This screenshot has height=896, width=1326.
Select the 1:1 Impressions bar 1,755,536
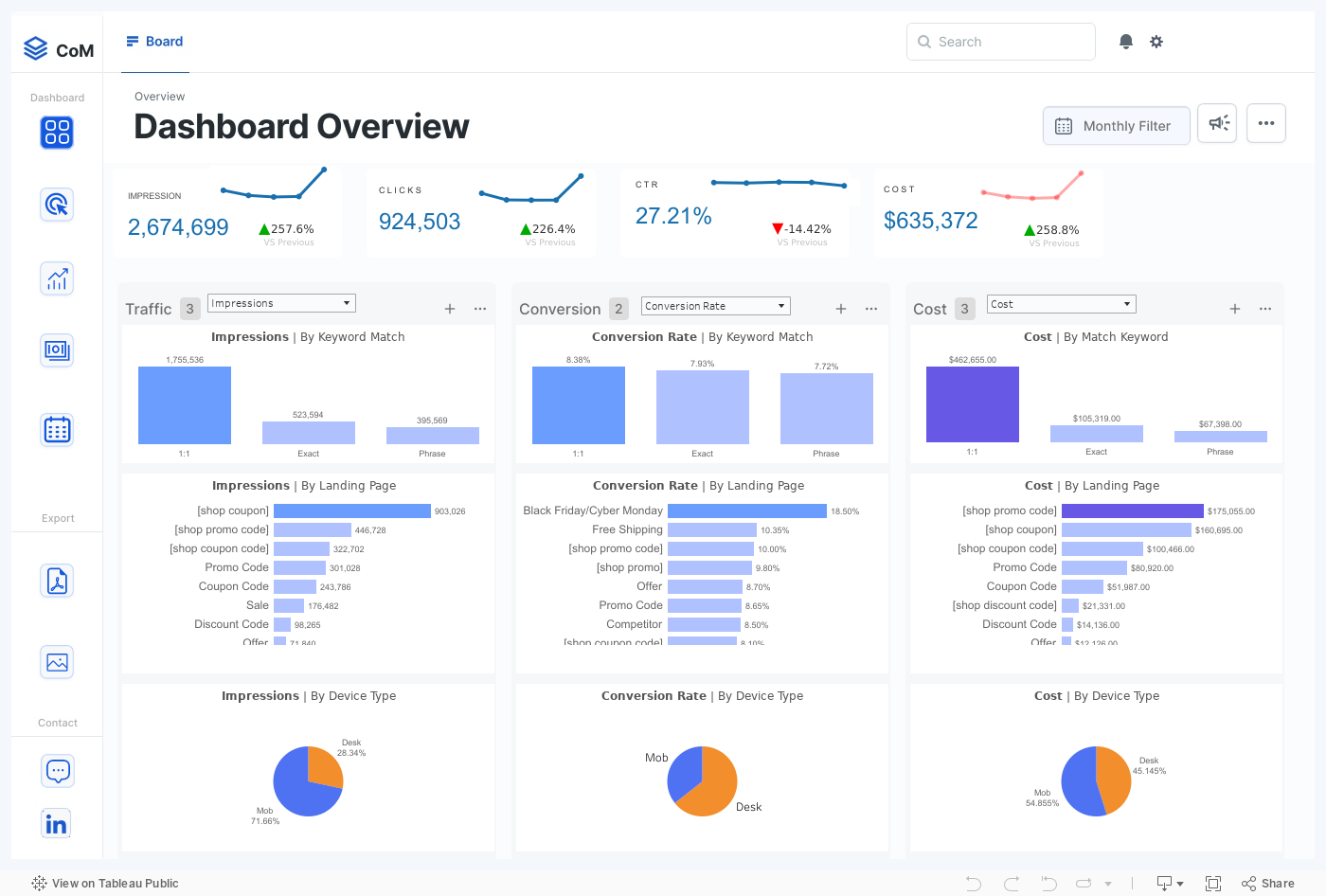coord(185,405)
